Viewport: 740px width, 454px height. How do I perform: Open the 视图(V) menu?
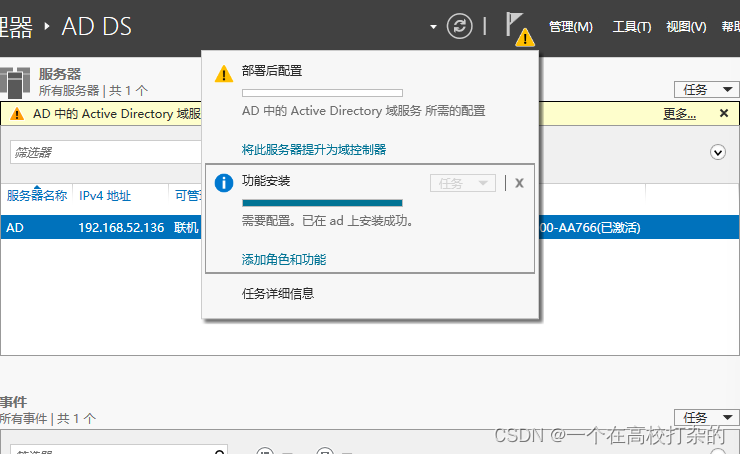tap(686, 27)
